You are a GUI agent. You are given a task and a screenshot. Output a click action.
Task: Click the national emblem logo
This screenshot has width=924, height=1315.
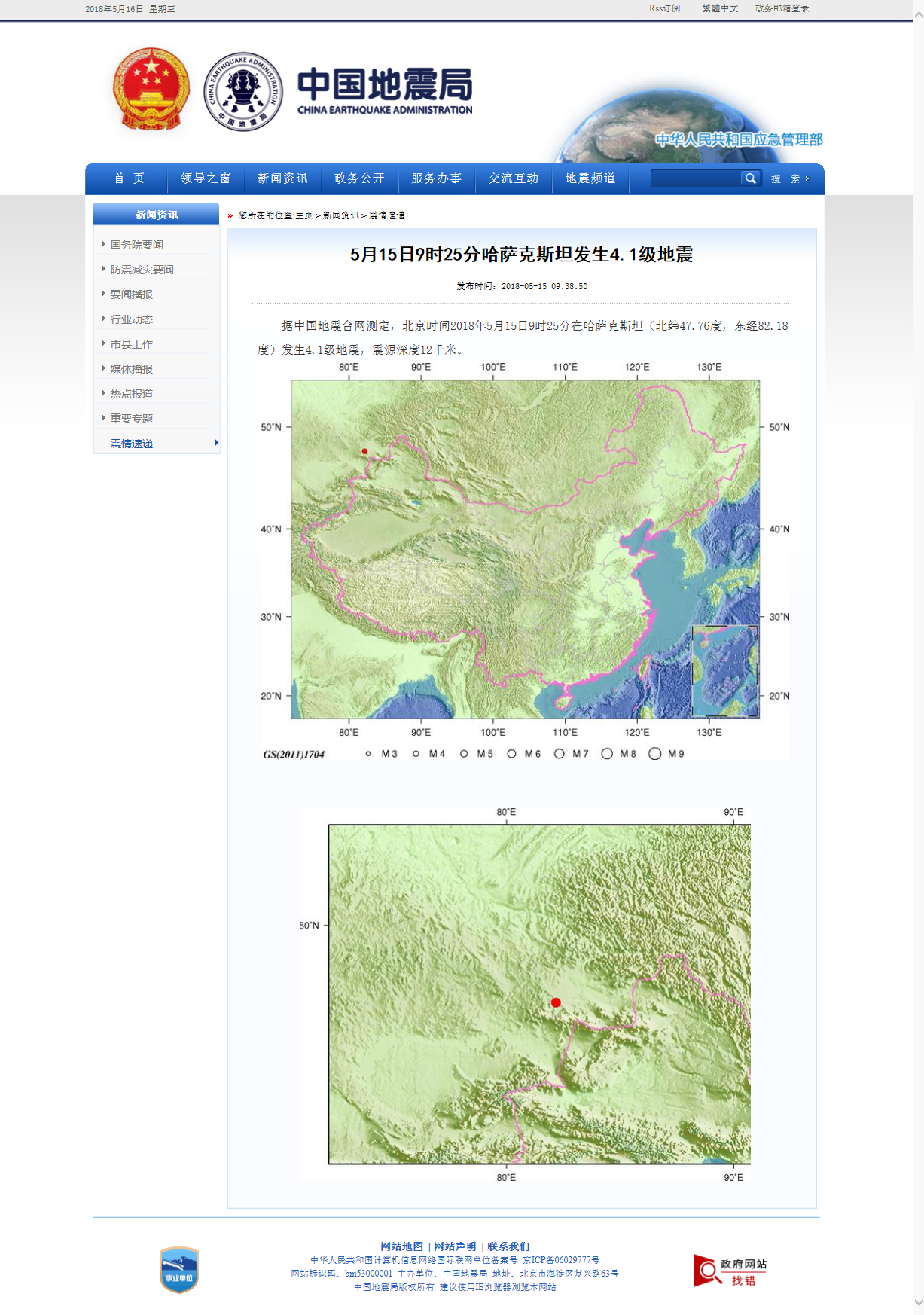click(151, 90)
